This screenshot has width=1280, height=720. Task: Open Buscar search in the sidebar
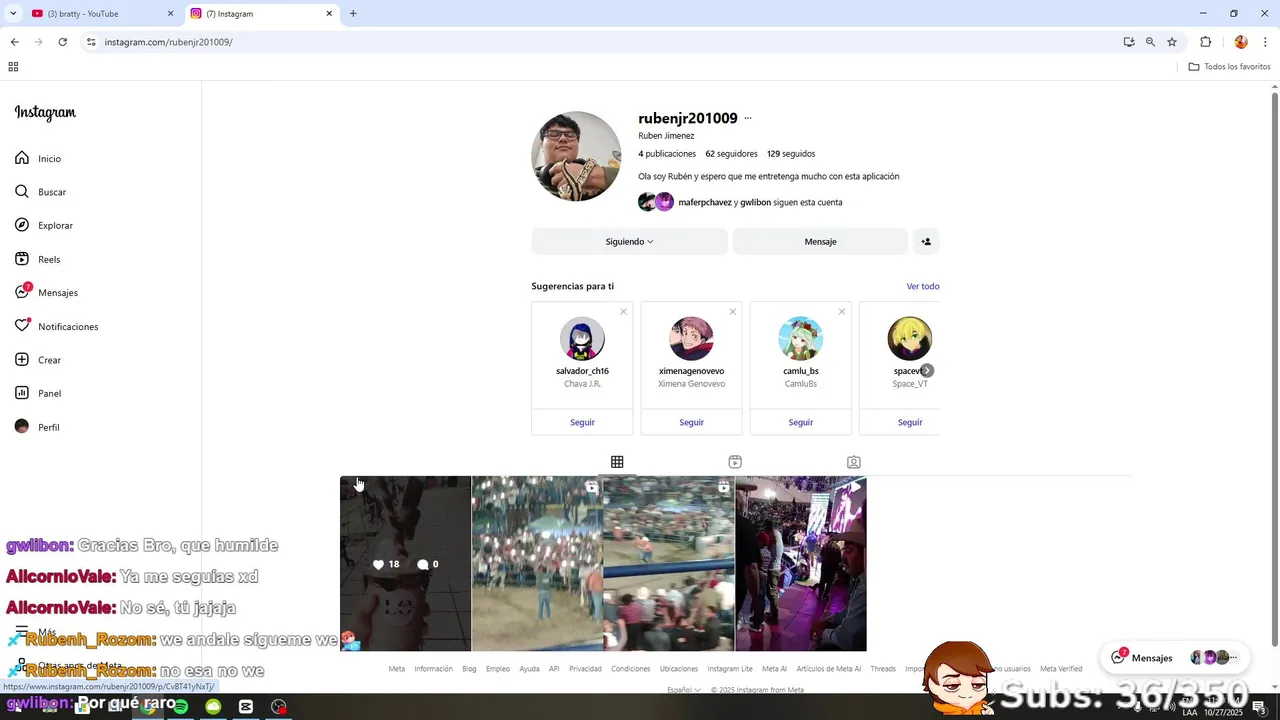point(40,192)
